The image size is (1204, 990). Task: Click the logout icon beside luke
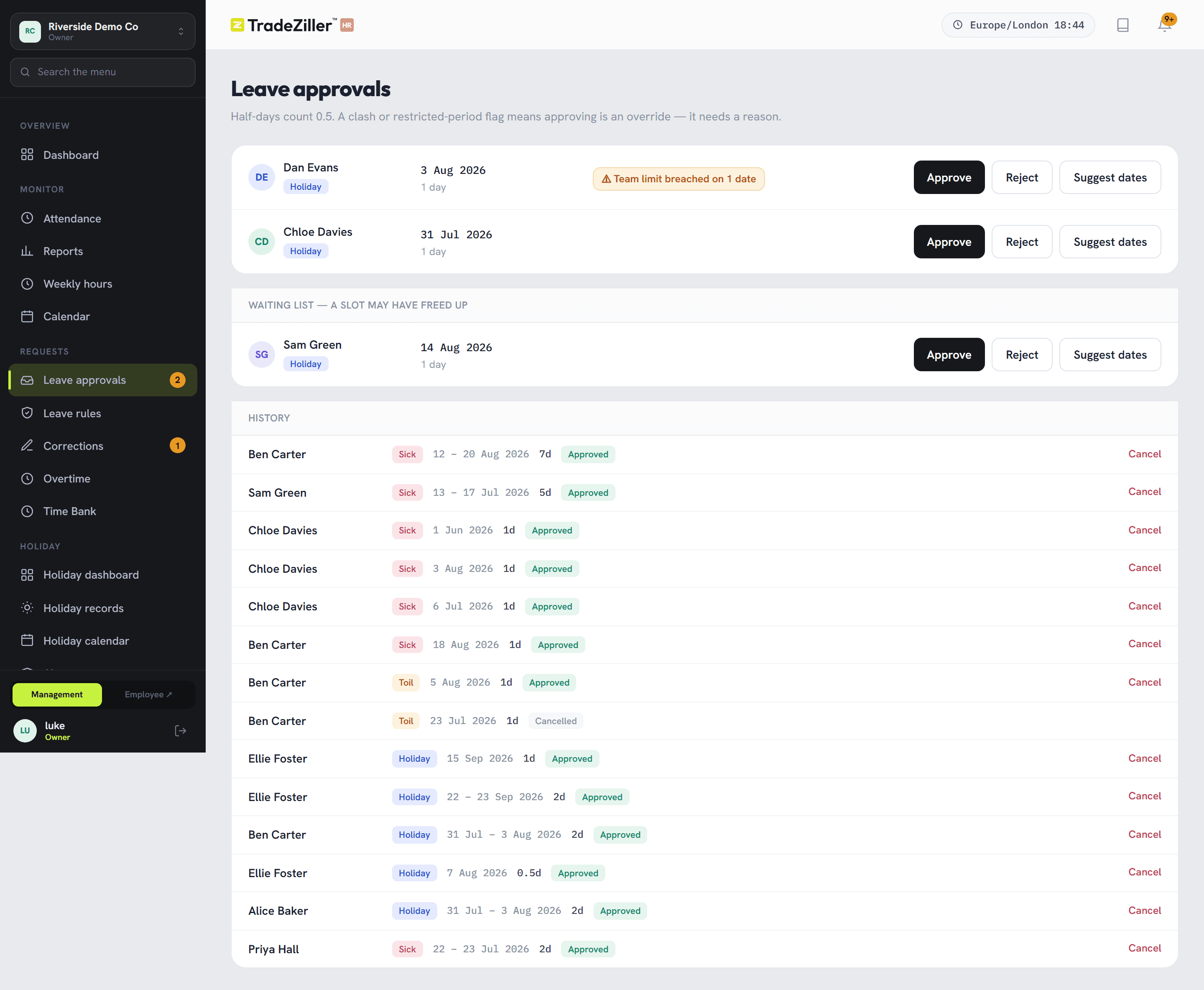[180, 730]
